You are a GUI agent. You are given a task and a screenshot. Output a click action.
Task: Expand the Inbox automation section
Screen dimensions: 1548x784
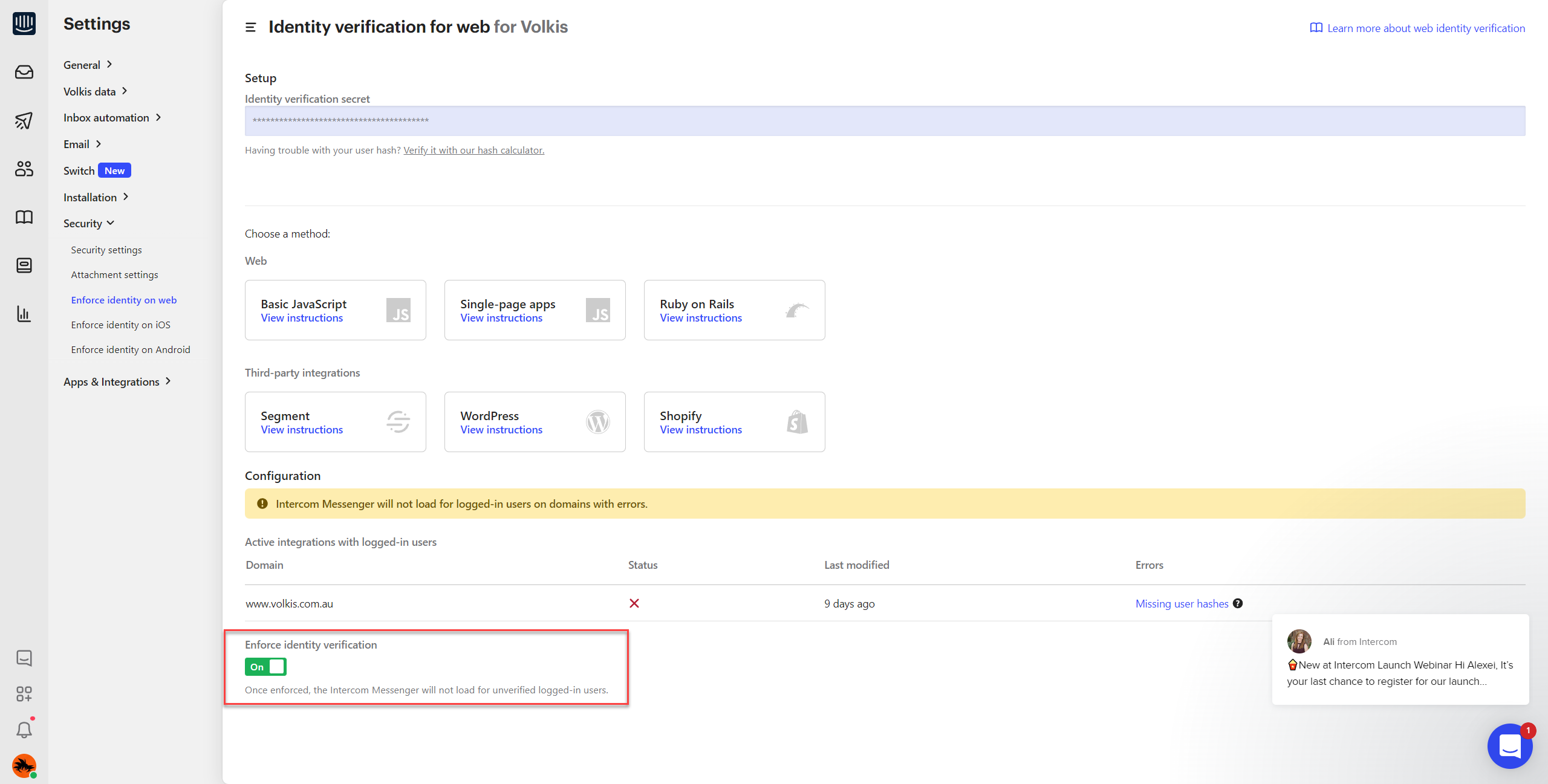coord(112,118)
